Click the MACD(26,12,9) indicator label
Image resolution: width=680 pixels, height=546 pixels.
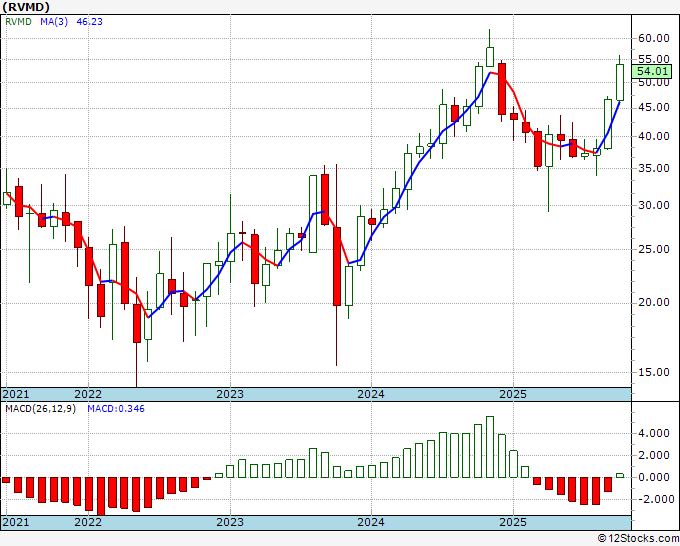[x=40, y=409]
